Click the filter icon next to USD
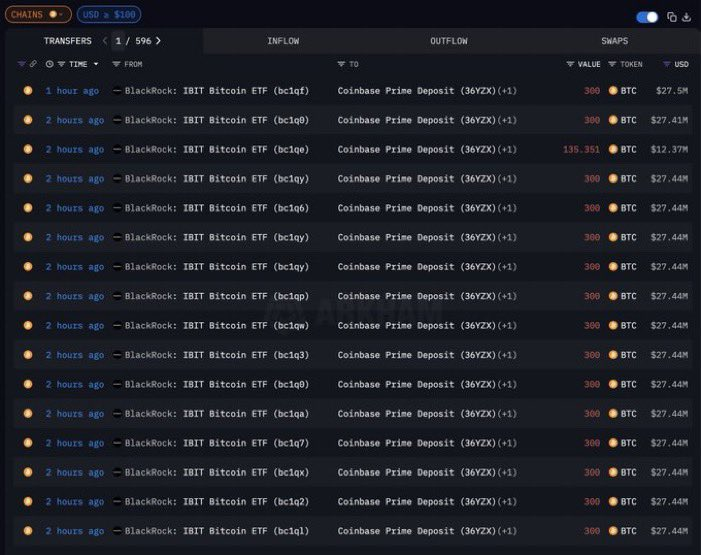Screen dimensions: 701x555 tap(667, 64)
